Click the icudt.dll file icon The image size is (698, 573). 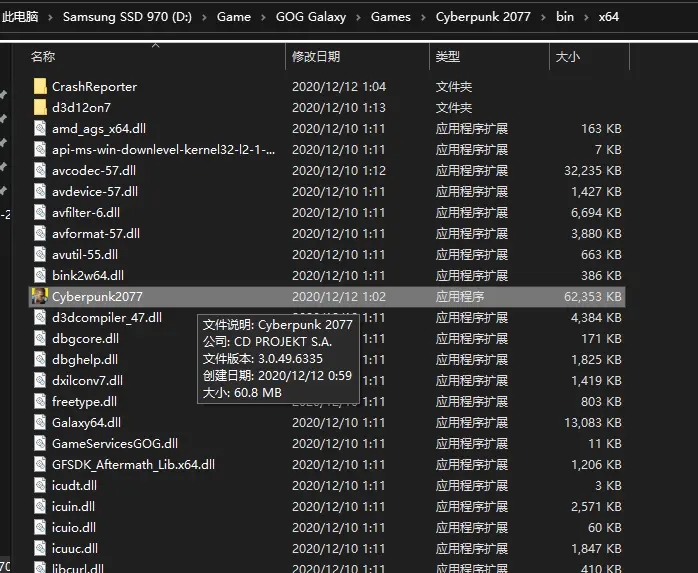tap(40, 485)
